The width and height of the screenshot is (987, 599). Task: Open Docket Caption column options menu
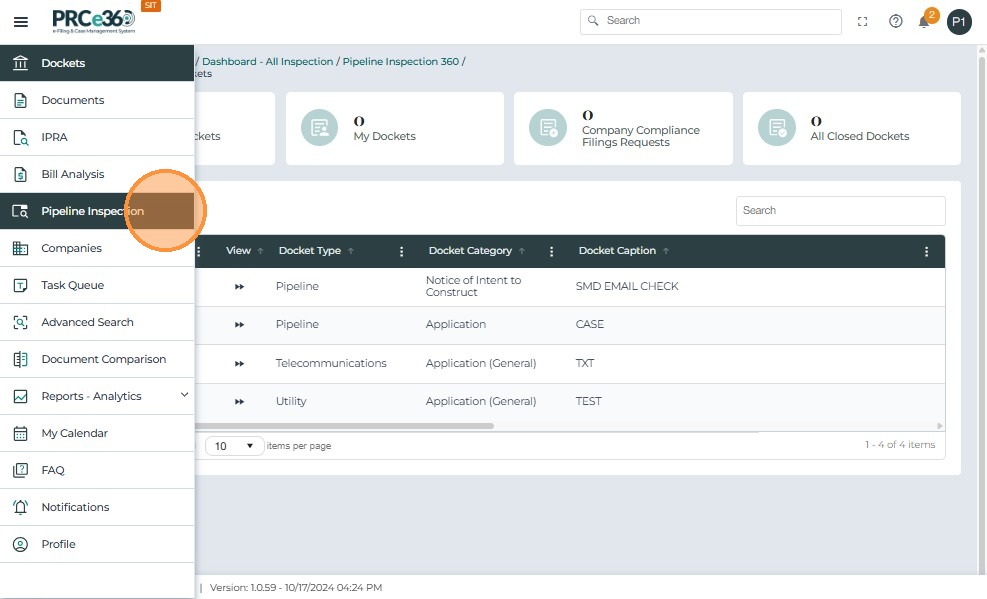point(926,252)
